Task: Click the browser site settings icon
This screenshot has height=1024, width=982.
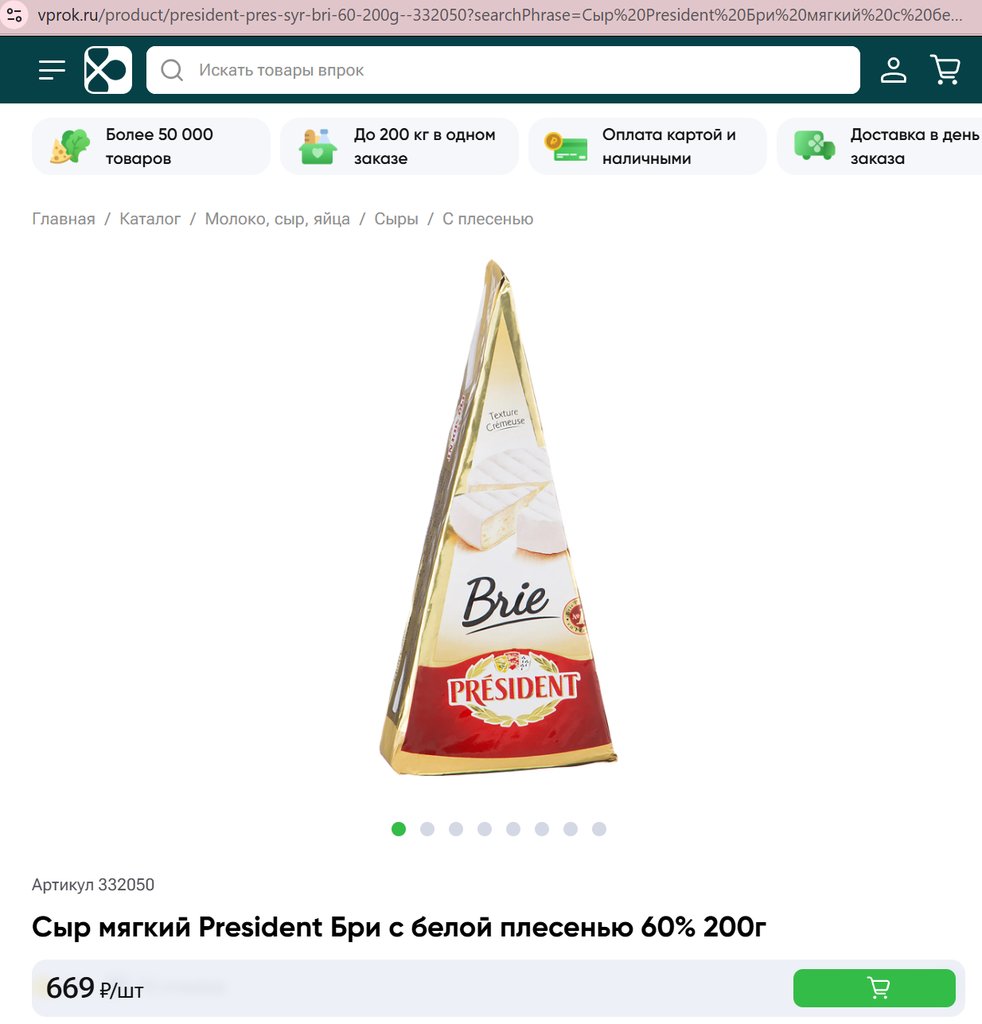Action: pyautogui.click(x=14, y=15)
